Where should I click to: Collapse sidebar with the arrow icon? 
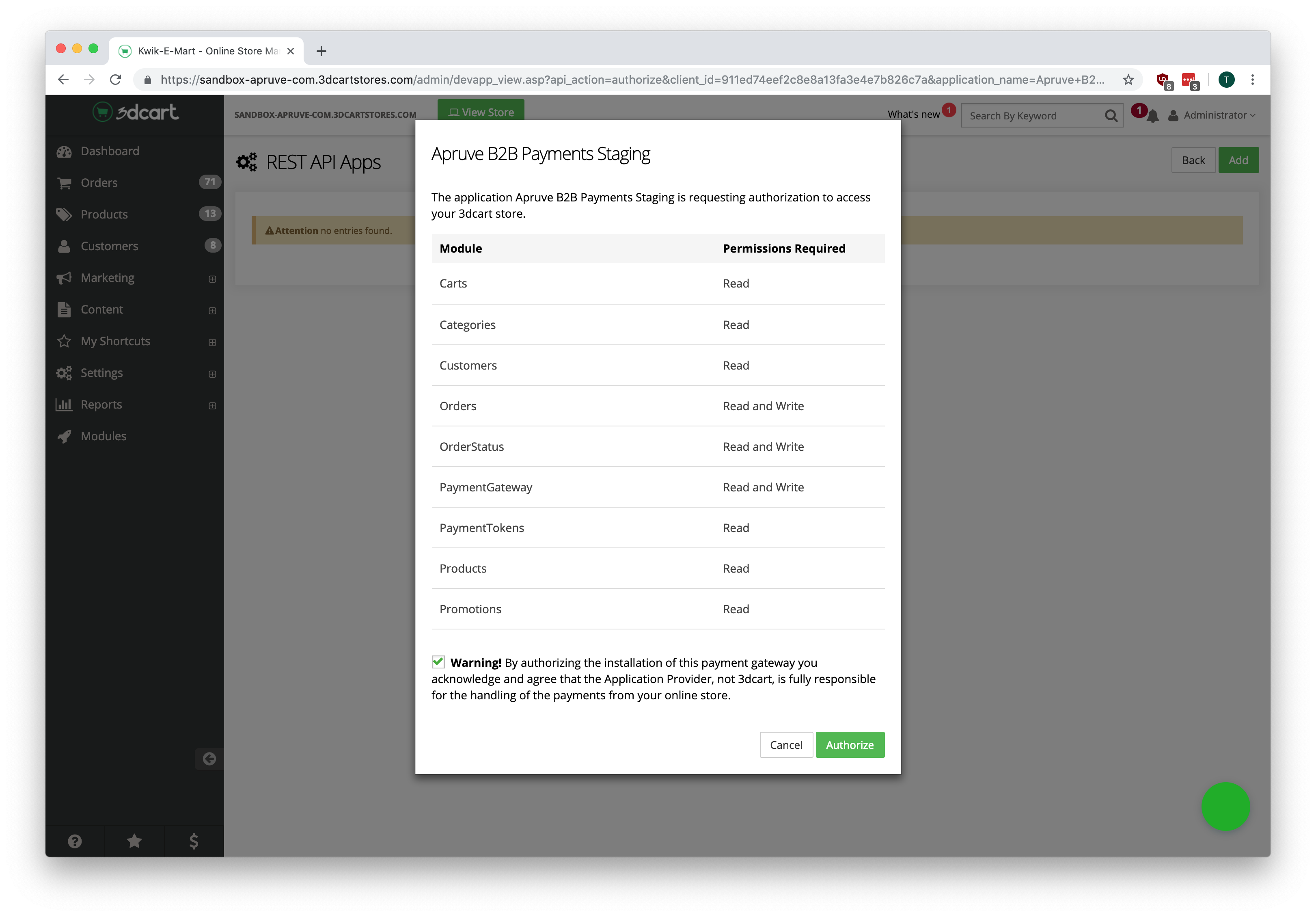click(209, 759)
